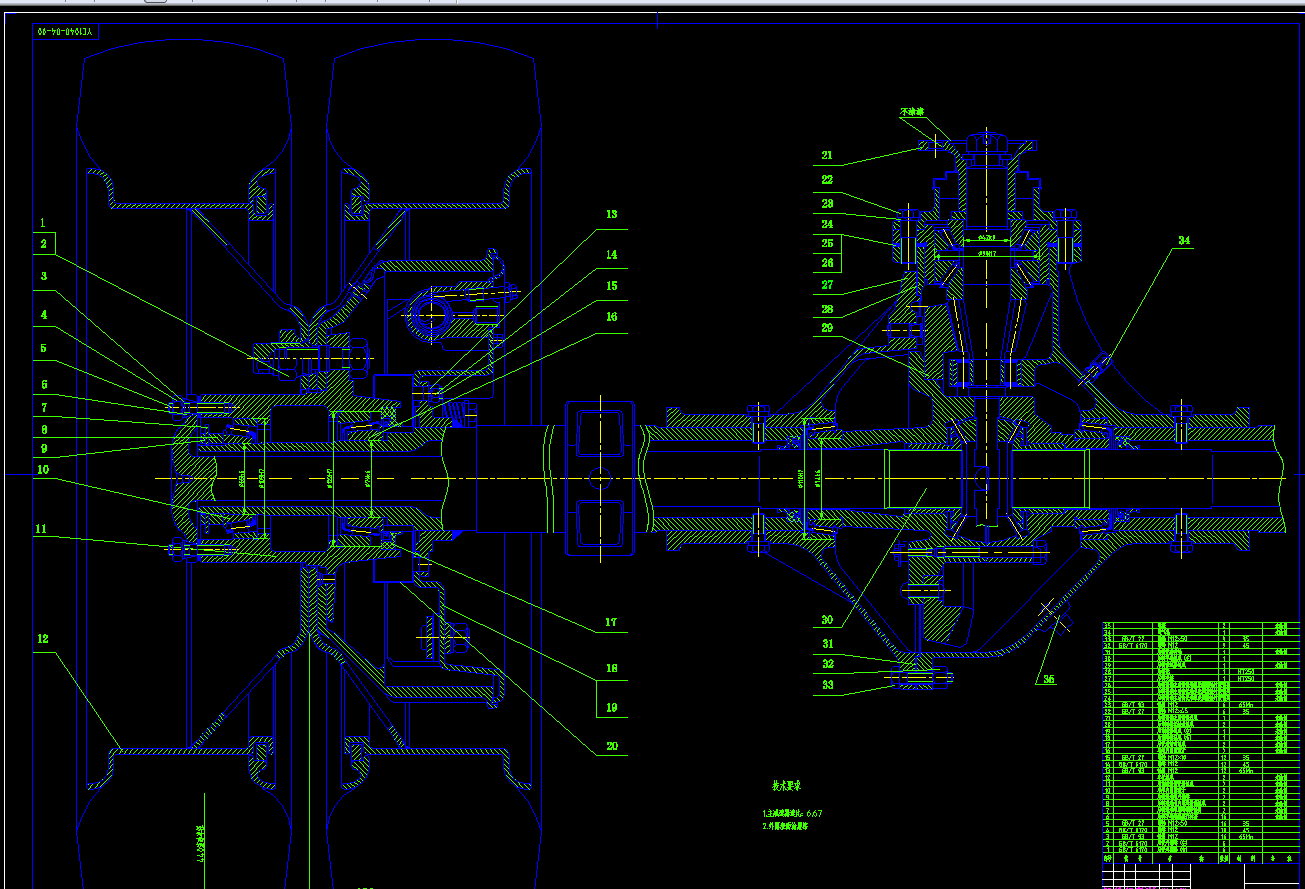This screenshot has width=1305, height=889.
Task: Click part callout number 3
Action: 43,276
